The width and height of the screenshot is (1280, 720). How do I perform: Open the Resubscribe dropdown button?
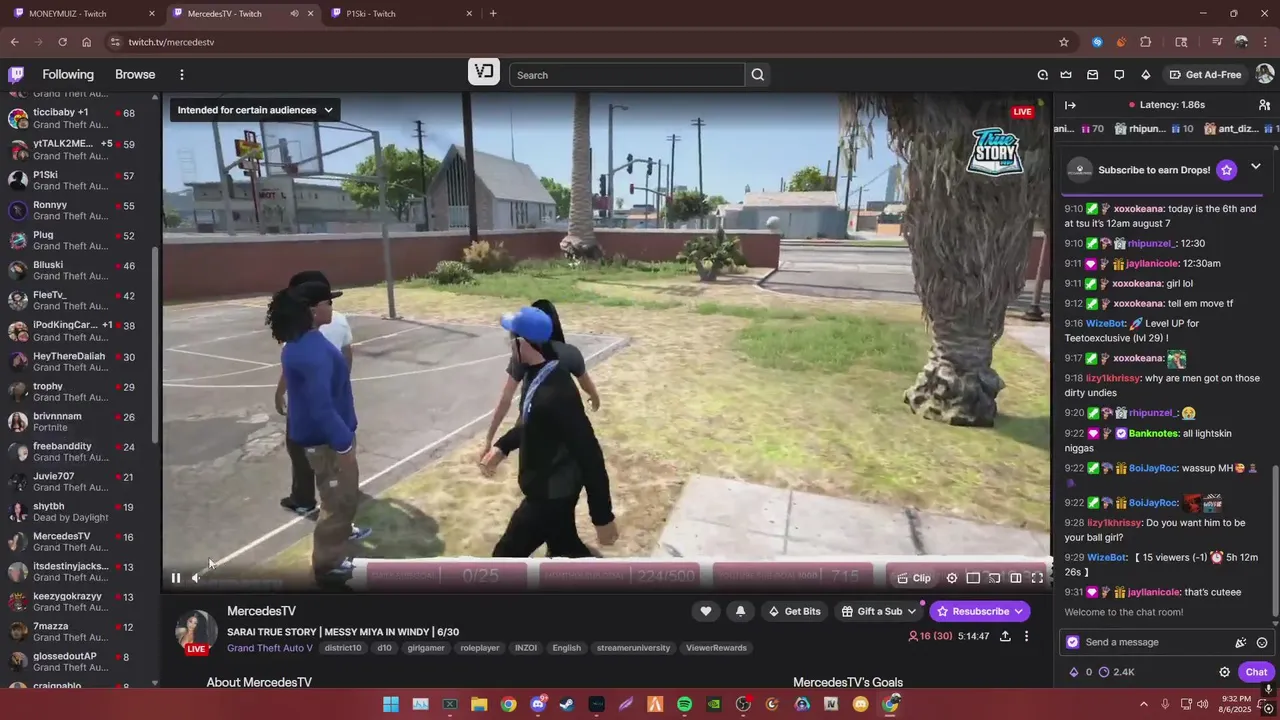coord(980,611)
